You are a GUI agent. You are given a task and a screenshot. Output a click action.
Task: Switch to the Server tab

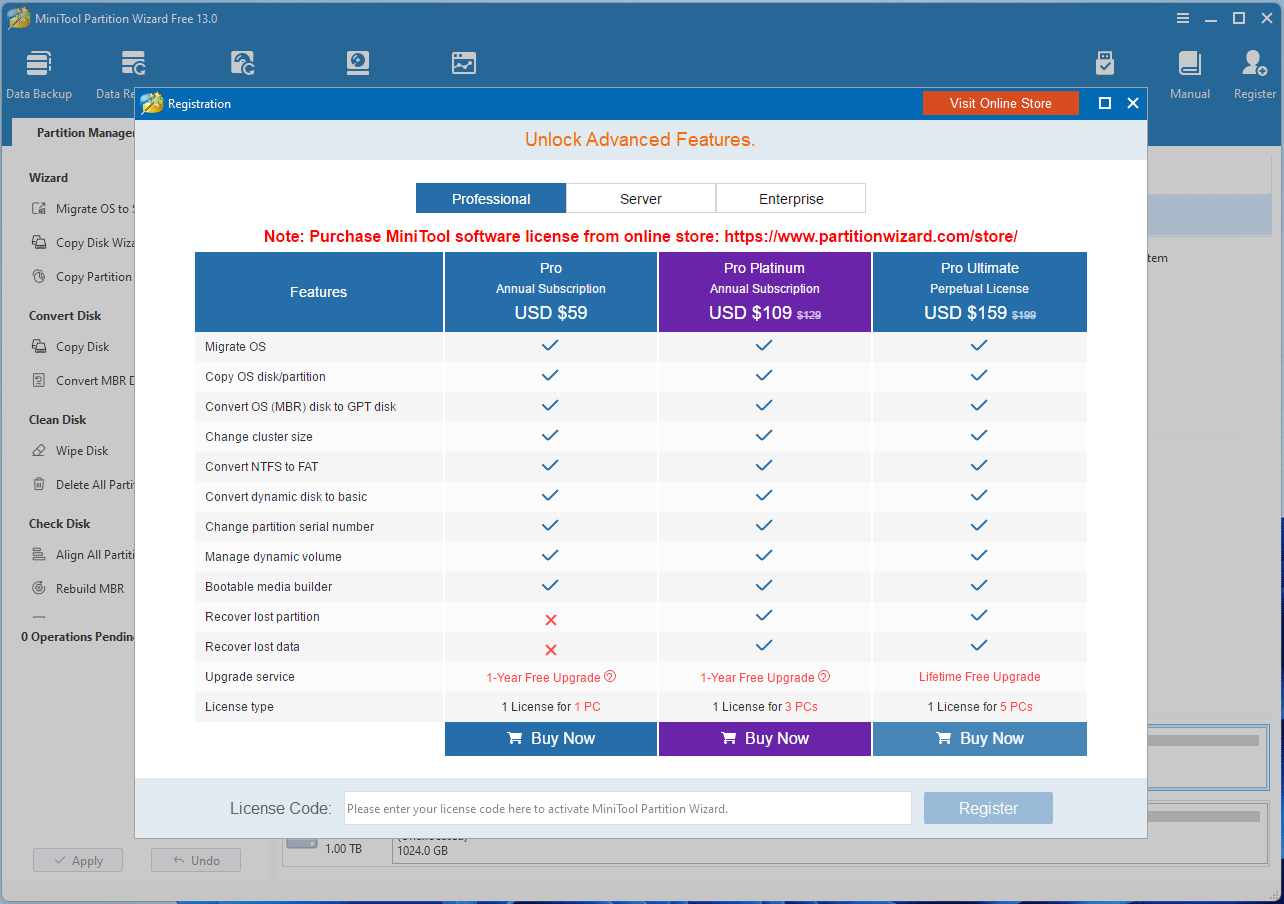[641, 199]
